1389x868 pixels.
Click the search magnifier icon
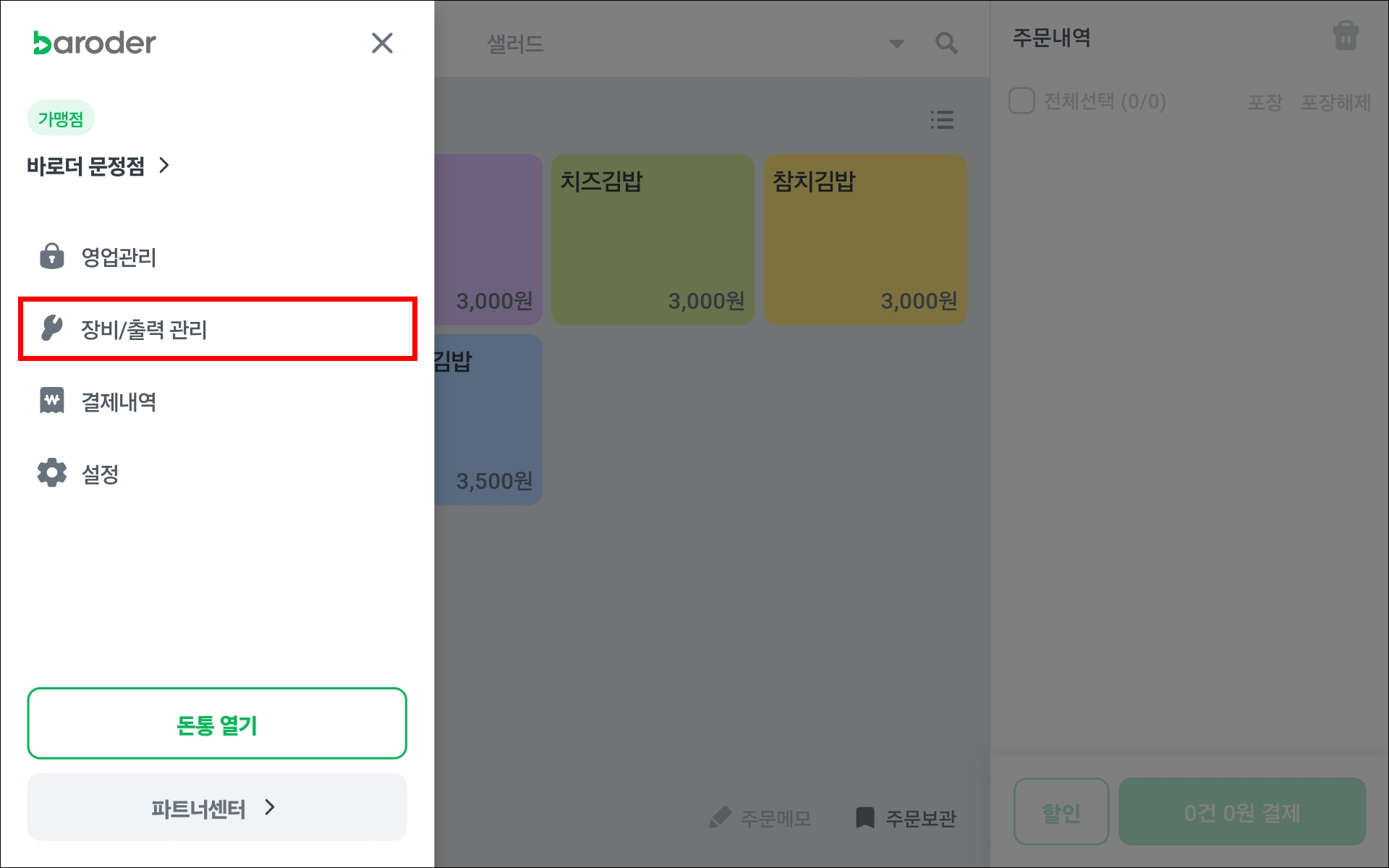[x=946, y=43]
